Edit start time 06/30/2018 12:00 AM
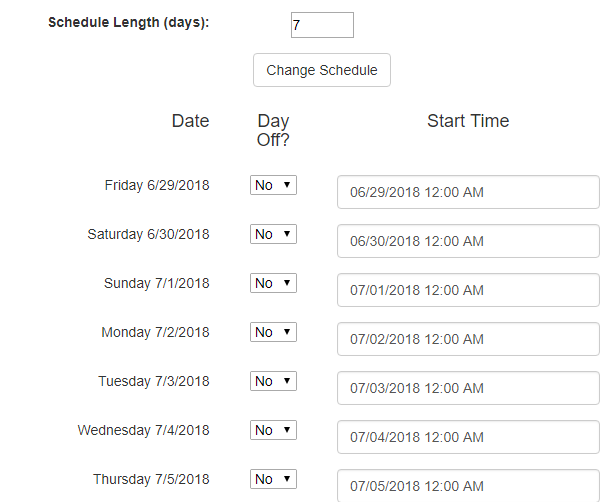This screenshot has width=614, height=502. [x=468, y=241]
